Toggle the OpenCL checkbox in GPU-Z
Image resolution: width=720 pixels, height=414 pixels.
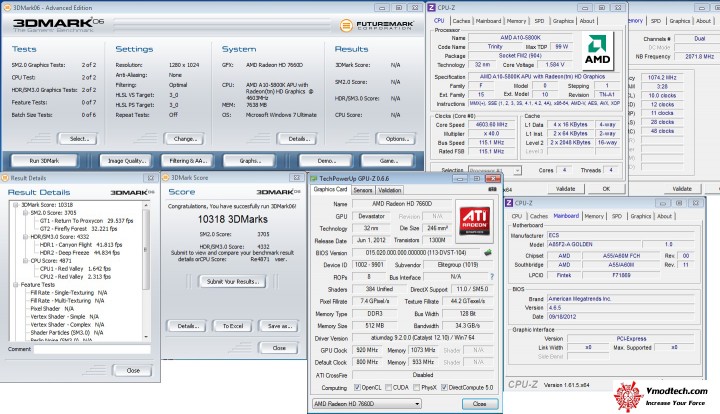tap(358, 385)
